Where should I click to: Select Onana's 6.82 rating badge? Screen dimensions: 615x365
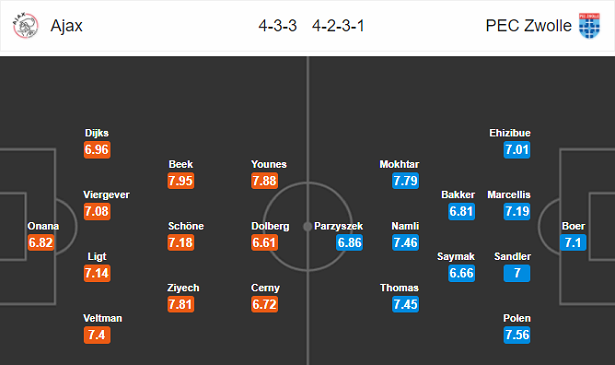tap(41, 242)
